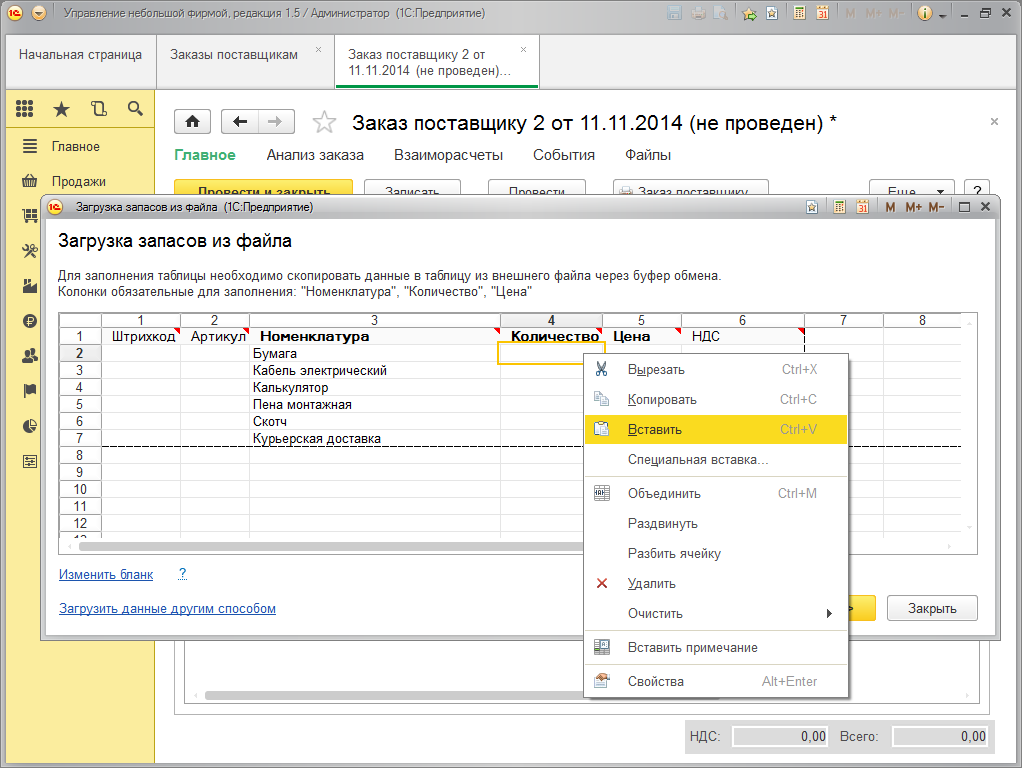
Task: Open the ruble money section icon
Action: [x=29, y=321]
